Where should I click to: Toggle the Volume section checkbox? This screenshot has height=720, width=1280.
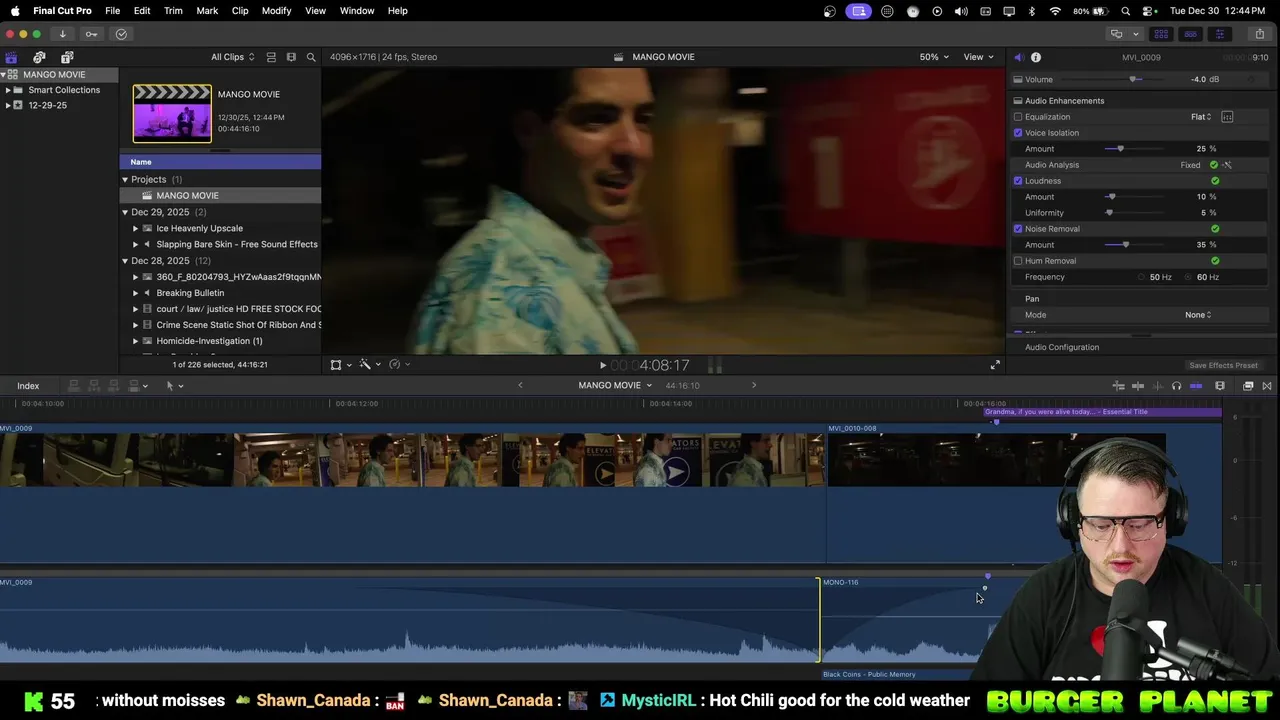coord(1018,79)
